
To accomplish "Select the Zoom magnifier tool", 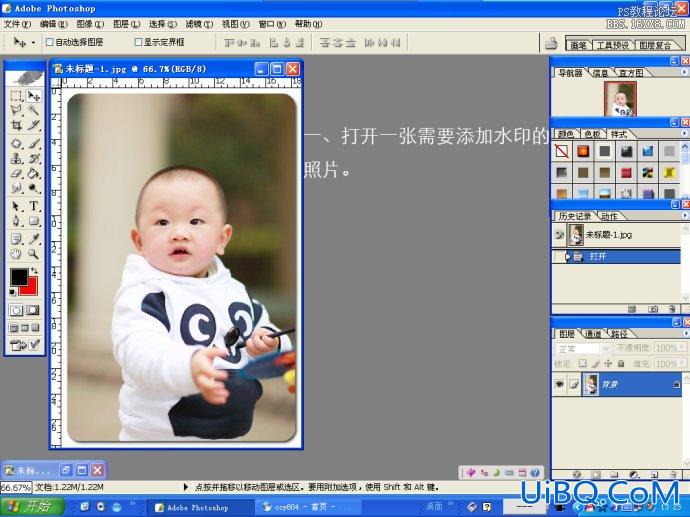I will click(33, 254).
